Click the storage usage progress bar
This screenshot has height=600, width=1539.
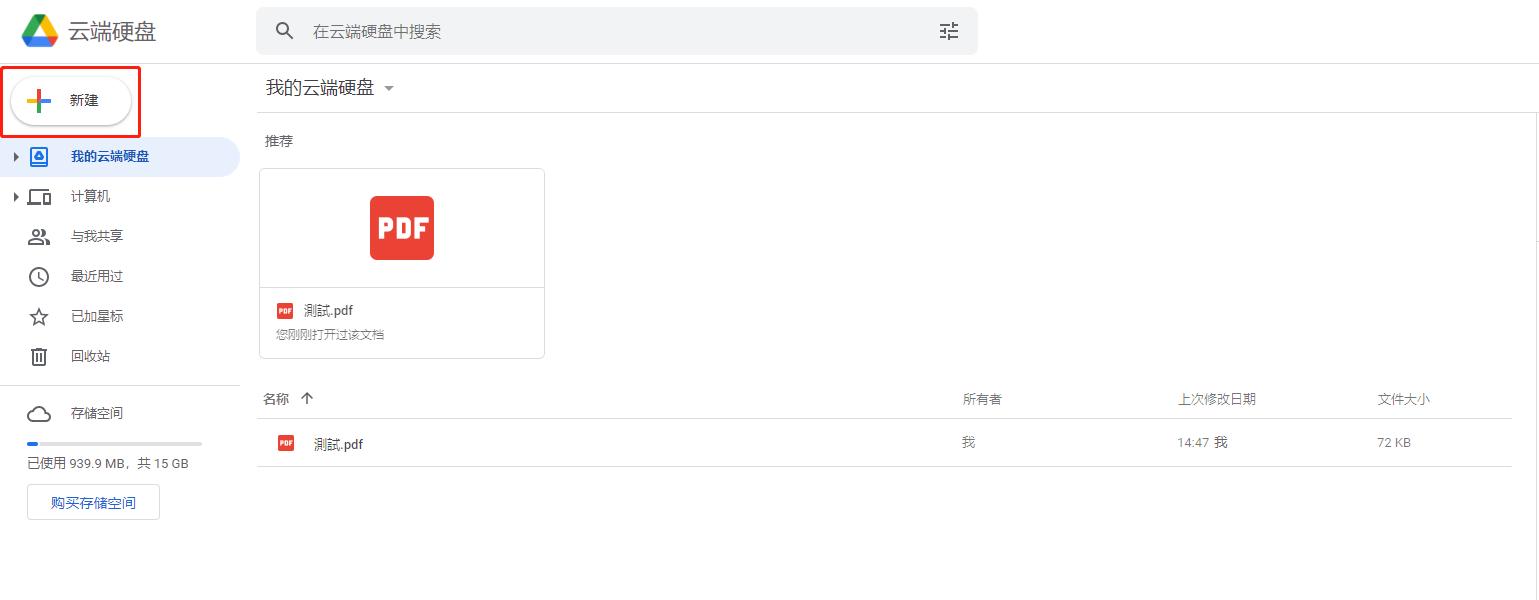click(114, 443)
